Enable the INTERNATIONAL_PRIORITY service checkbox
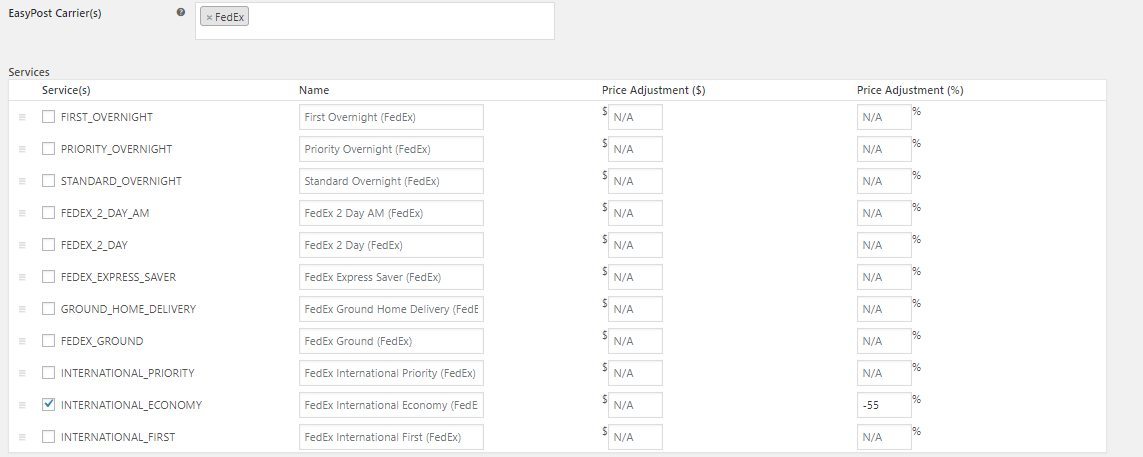This screenshot has height=457, width=1143. pos(48,373)
